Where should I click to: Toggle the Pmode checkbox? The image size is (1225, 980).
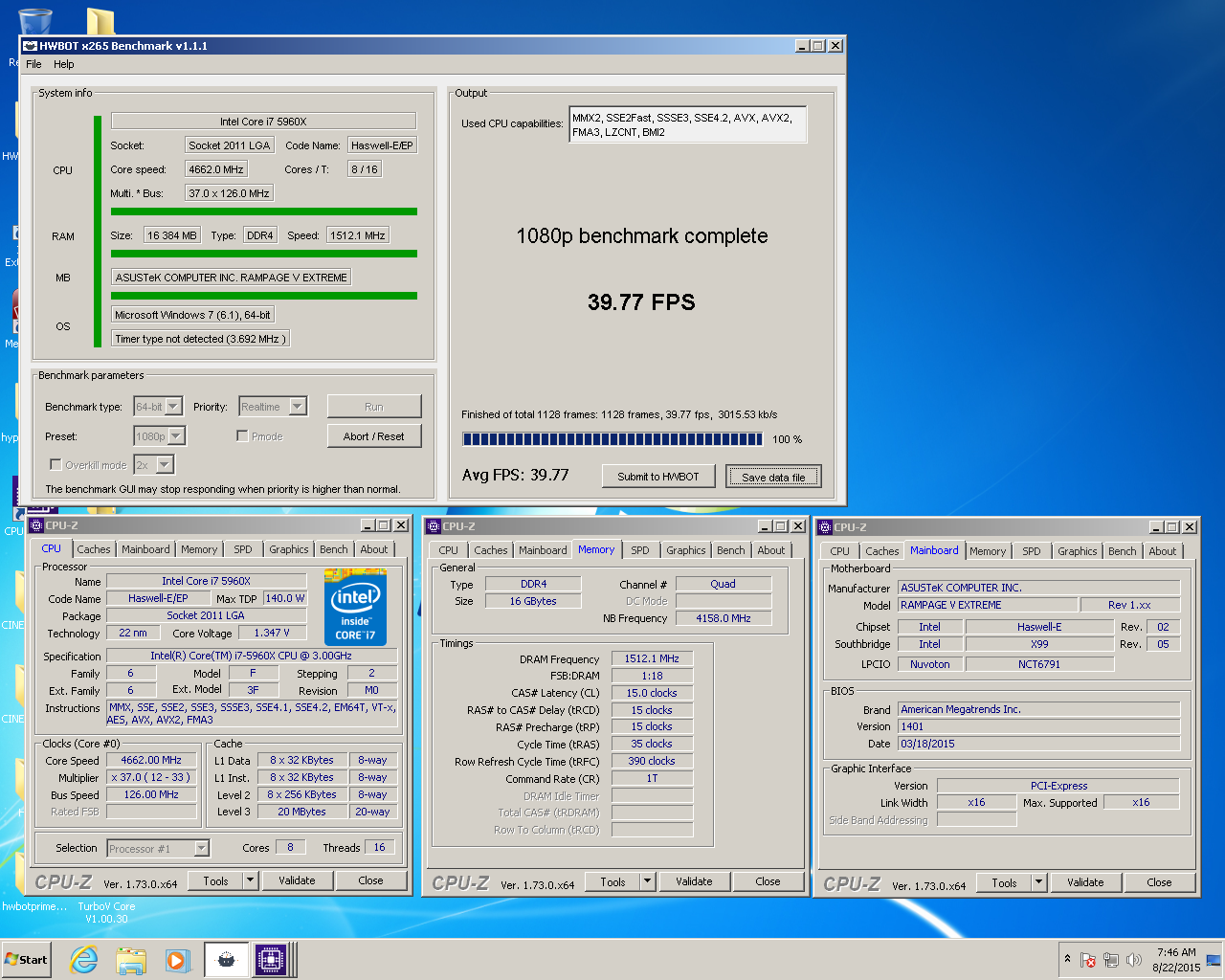(242, 435)
